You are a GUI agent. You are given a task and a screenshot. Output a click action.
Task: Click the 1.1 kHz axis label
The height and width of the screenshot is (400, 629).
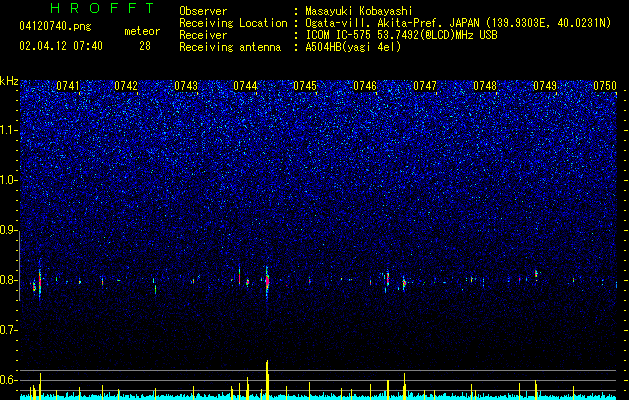tap(8, 130)
